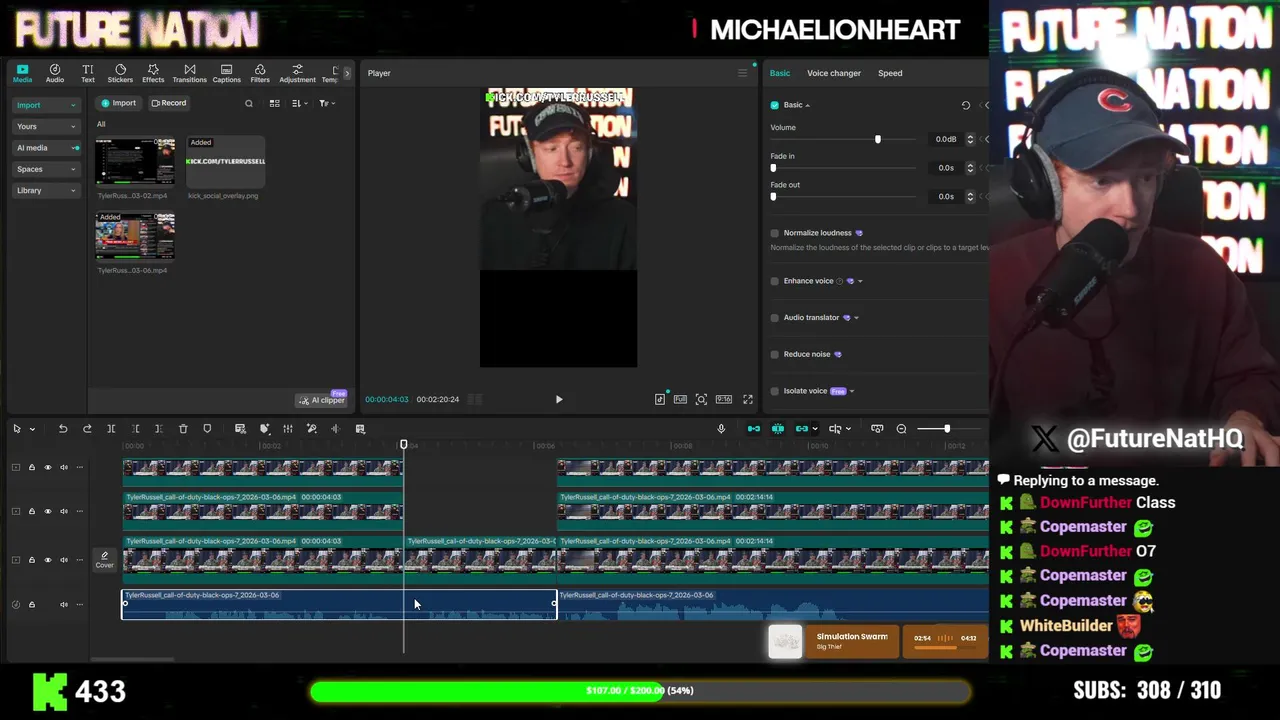Select kick_social_overlay.png thumbnail
The height and width of the screenshot is (720, 1280).
point(225,161)
